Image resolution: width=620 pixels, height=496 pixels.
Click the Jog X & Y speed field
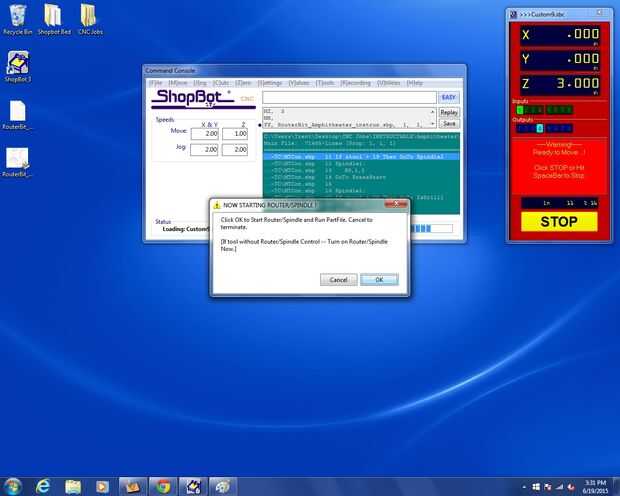click(204, 150)
